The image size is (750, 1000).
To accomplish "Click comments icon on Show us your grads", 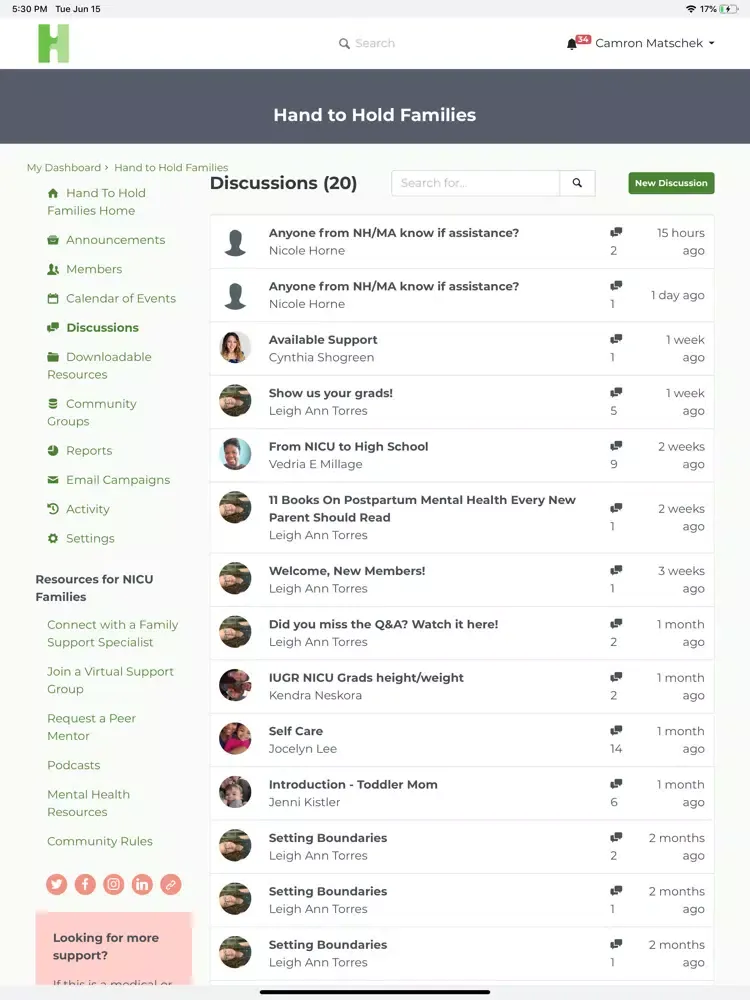I will 616,392.
